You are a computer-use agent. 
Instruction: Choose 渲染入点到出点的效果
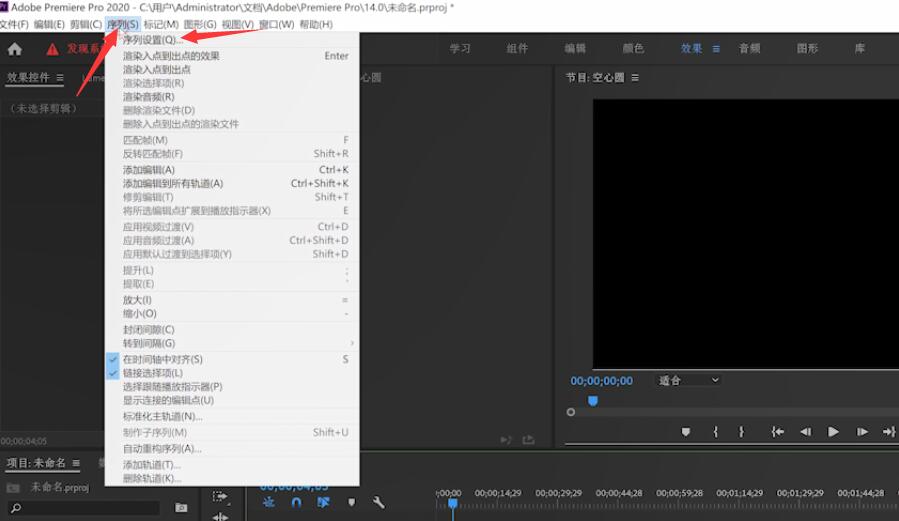(x=232, y=56)
